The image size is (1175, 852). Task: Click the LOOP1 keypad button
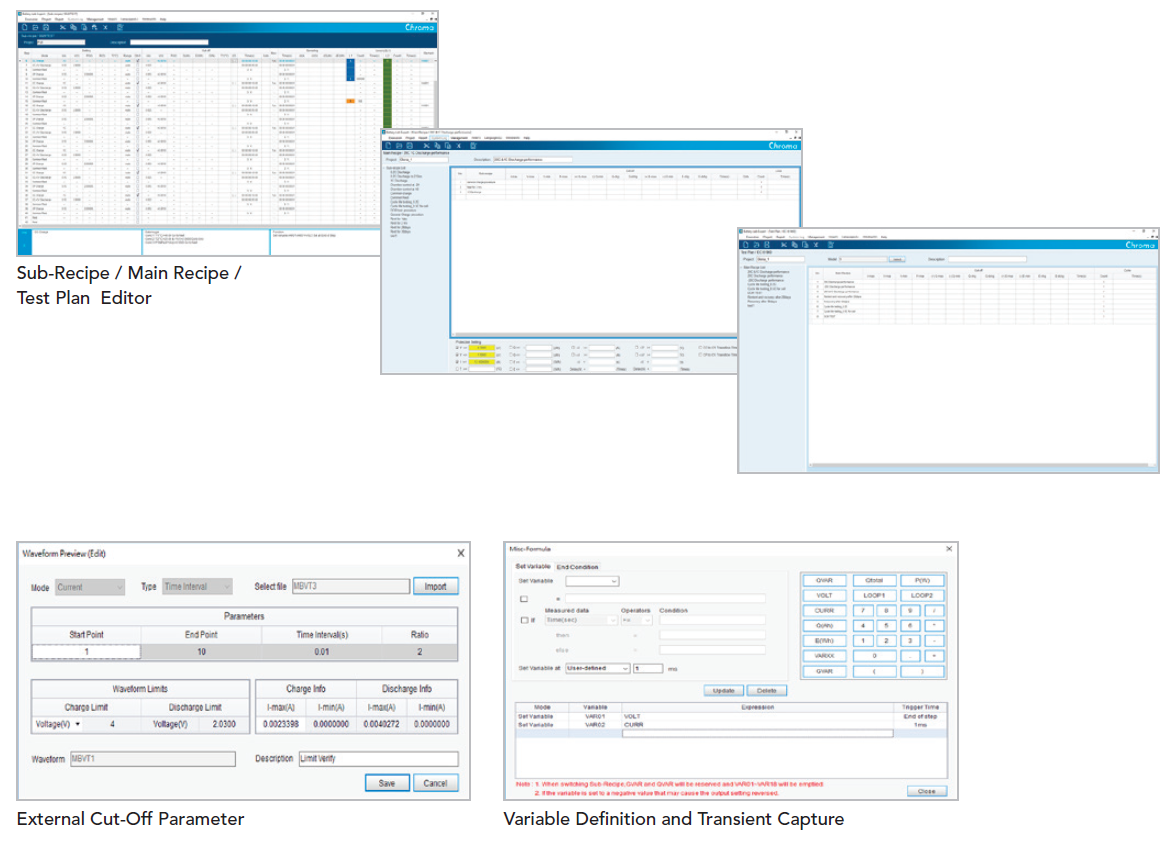point(874,595)
